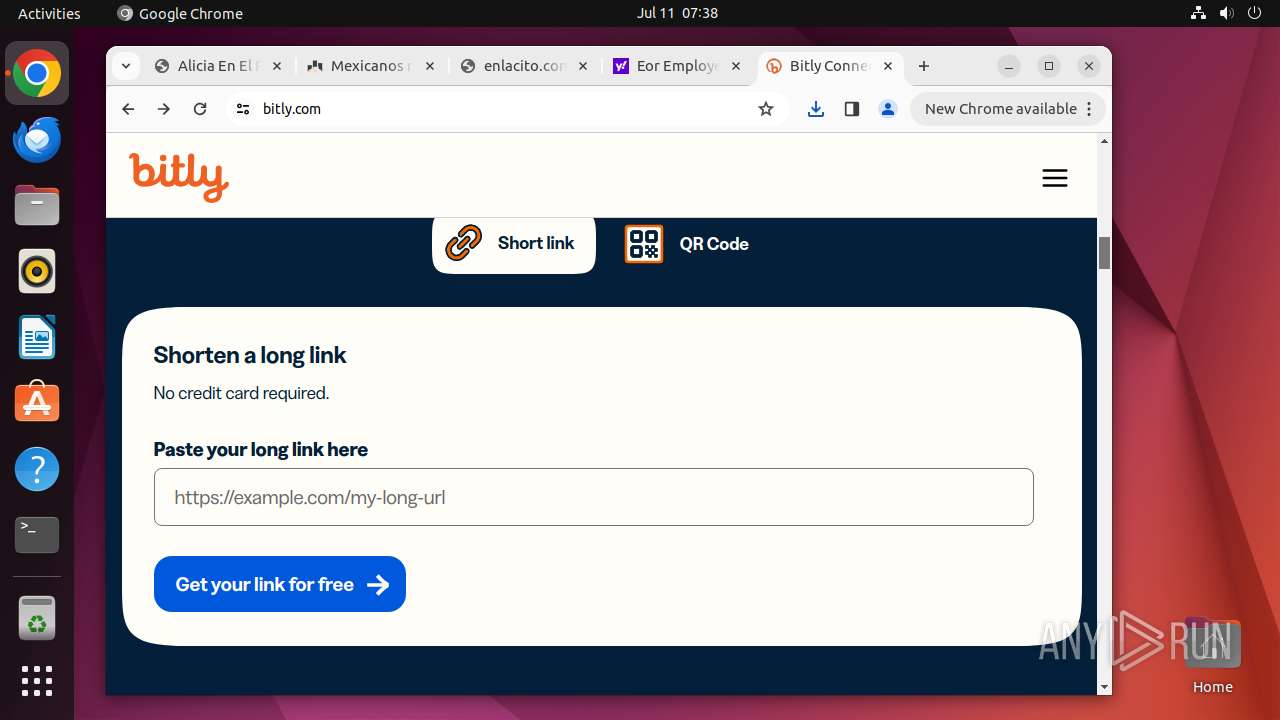The image size is (1280, 720).
Task: Open the volume icon in system tray
Action: pos(1226,13)
